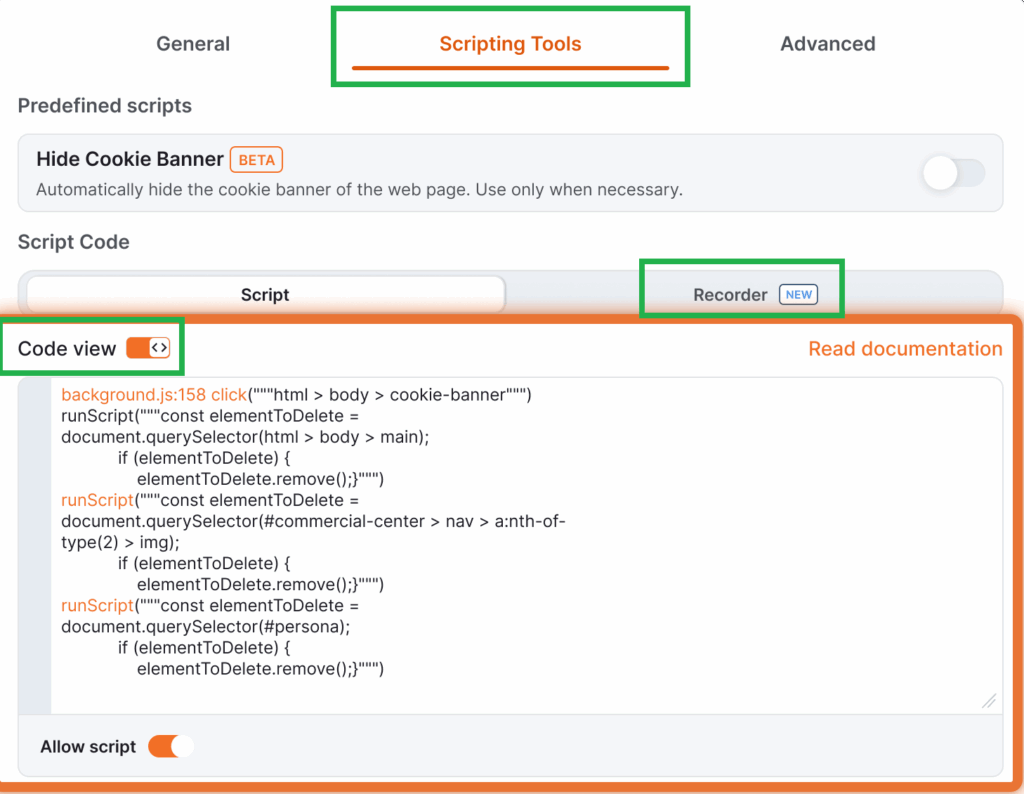Enable the Hide Cookie Banner switch
1024x794 pixels.
click(x=953, y=173)
